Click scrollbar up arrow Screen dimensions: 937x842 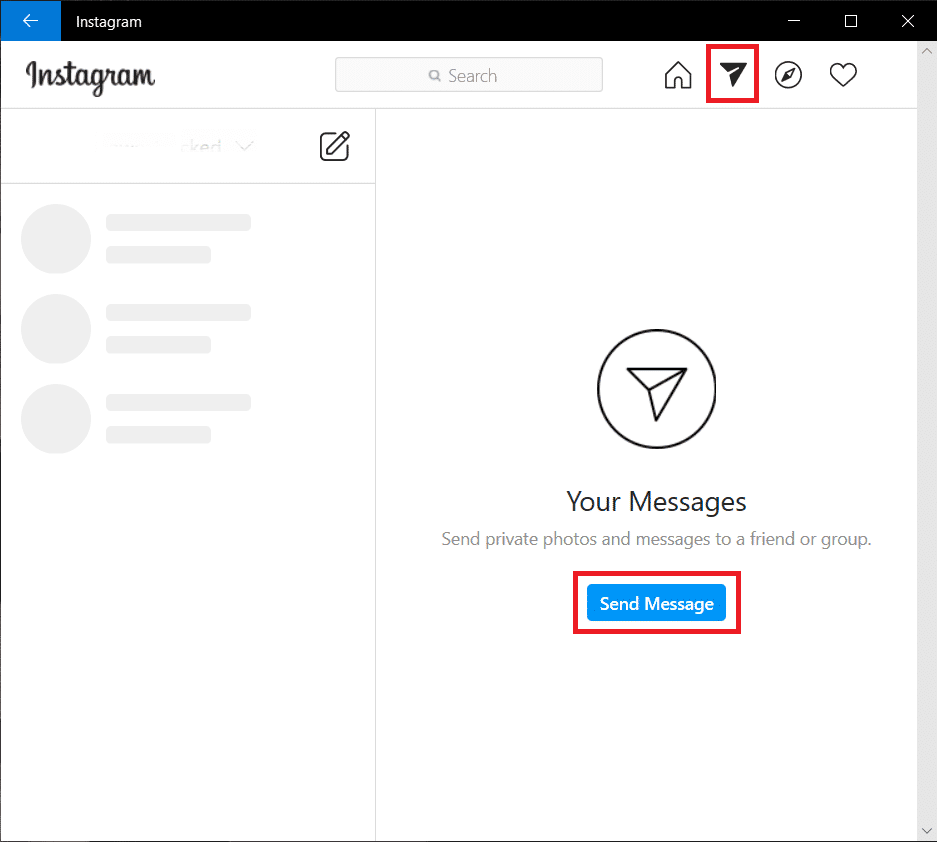927,51
